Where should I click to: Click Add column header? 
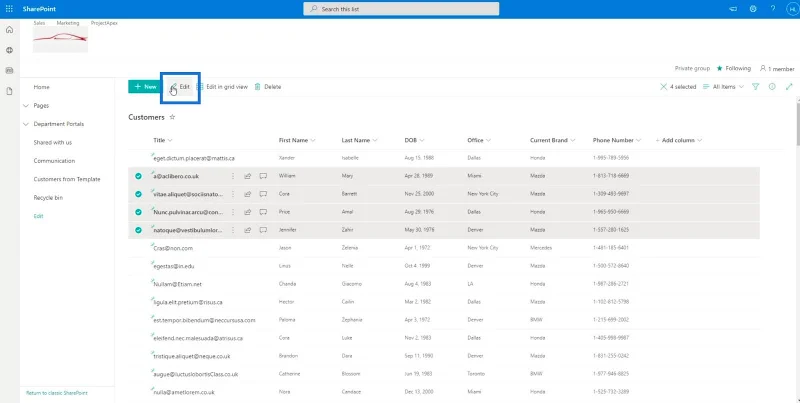[679, 140]
